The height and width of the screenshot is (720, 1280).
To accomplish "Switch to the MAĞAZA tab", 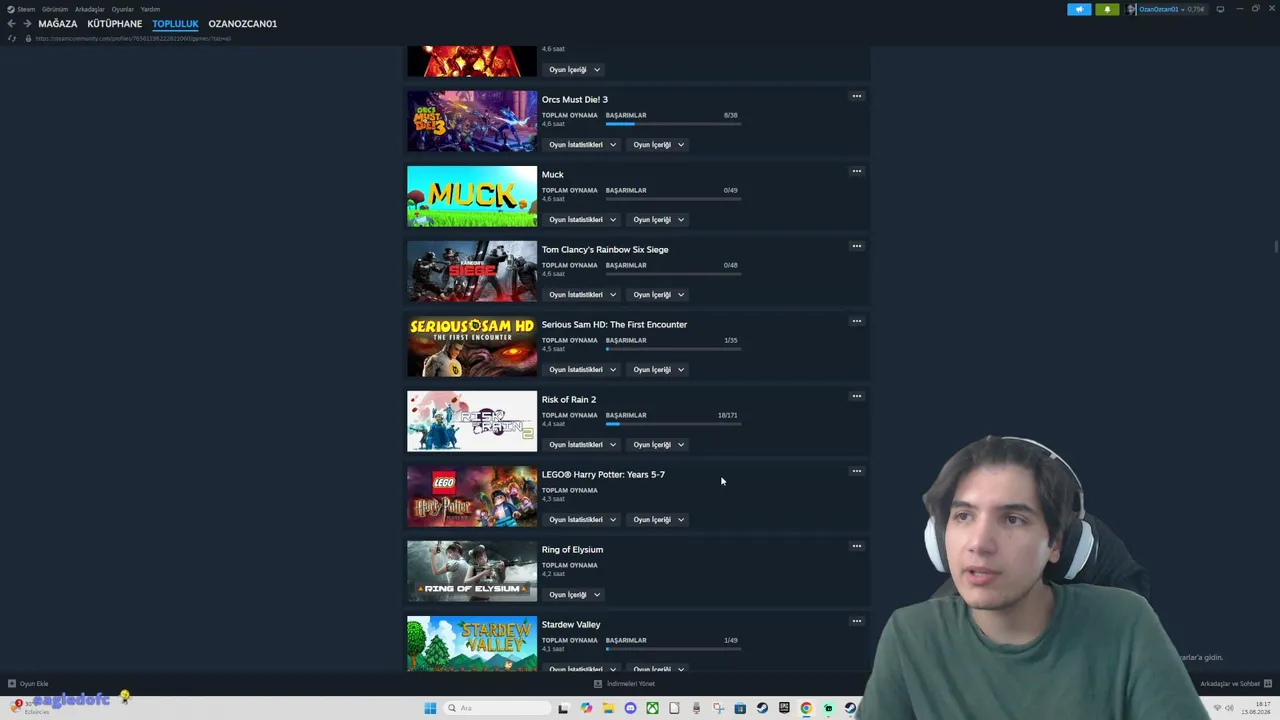I will coord(58,24).
